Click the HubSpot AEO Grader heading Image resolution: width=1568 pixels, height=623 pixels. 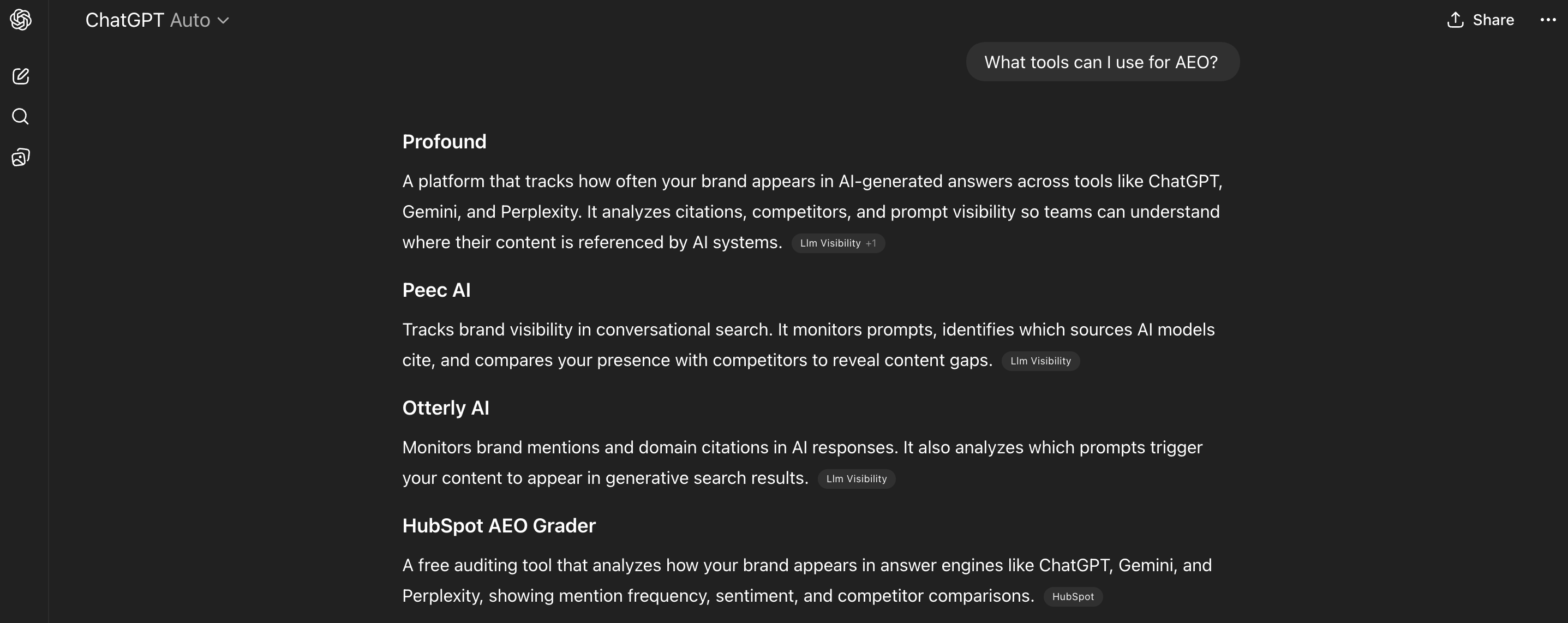coord(499,526)
